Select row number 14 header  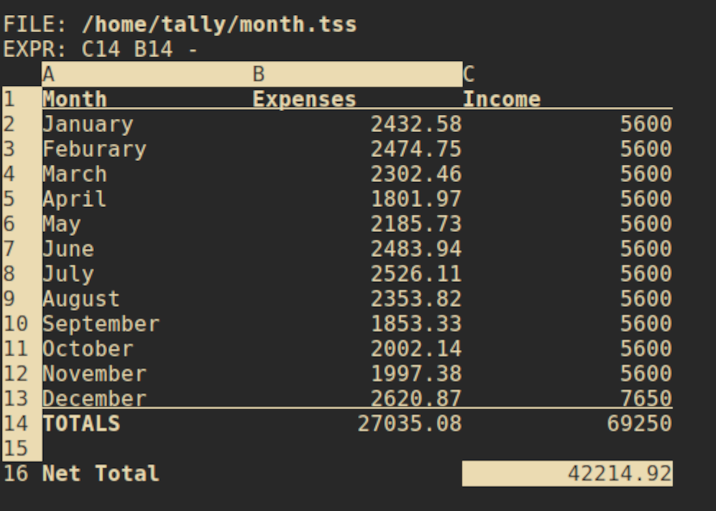22,424
